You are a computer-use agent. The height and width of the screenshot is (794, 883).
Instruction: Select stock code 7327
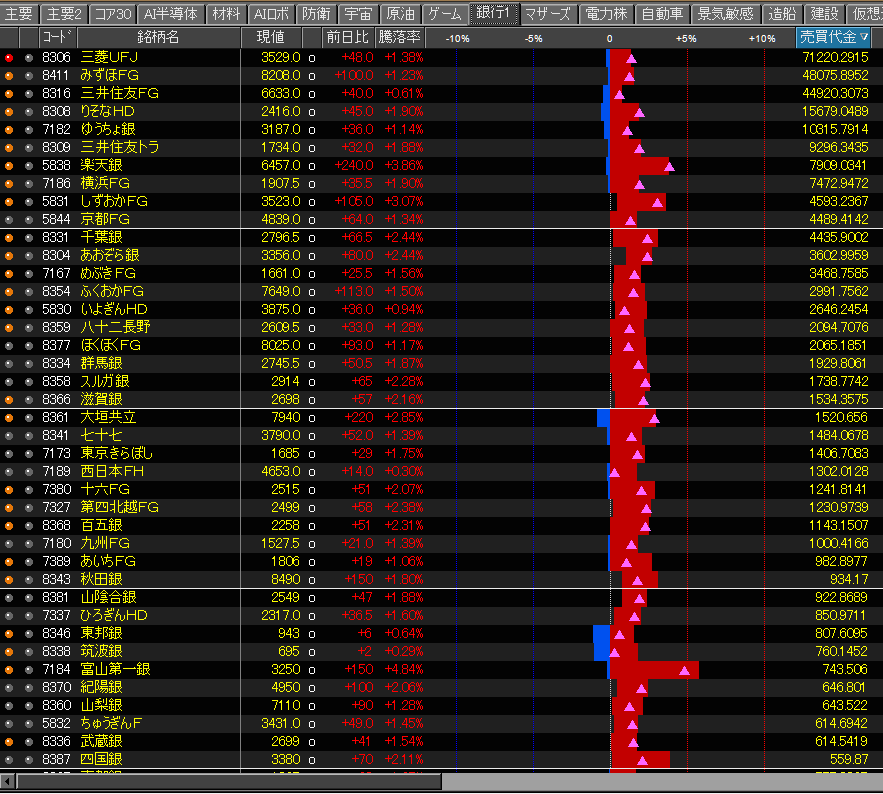coord(56,507)
